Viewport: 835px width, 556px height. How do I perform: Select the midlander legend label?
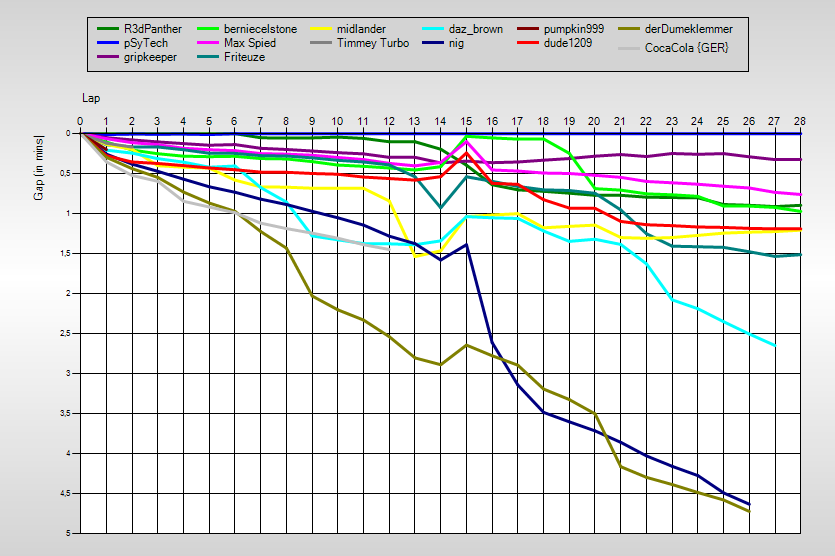pyautogui.click(x=361, y=29)
